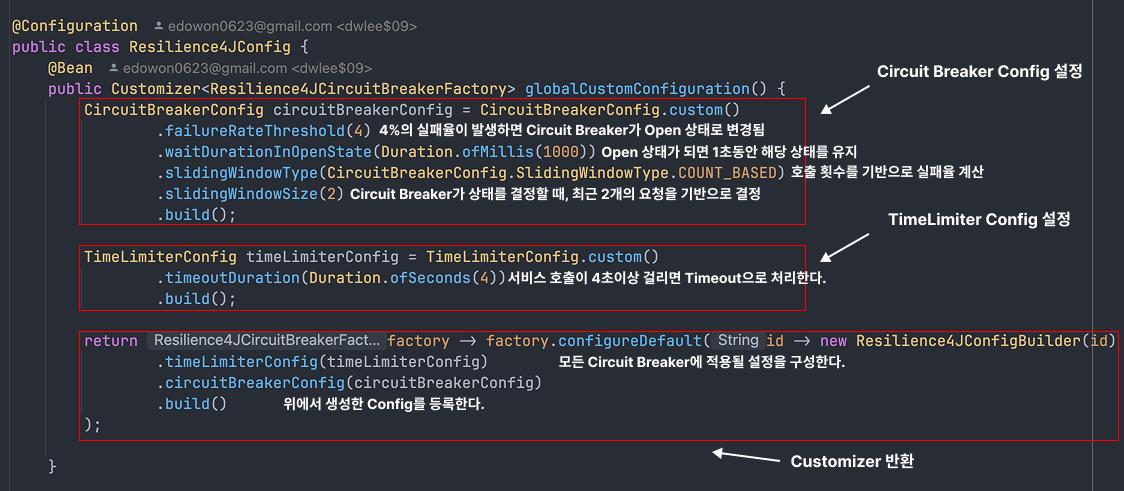Click the Customizer return type

point(156,90)
